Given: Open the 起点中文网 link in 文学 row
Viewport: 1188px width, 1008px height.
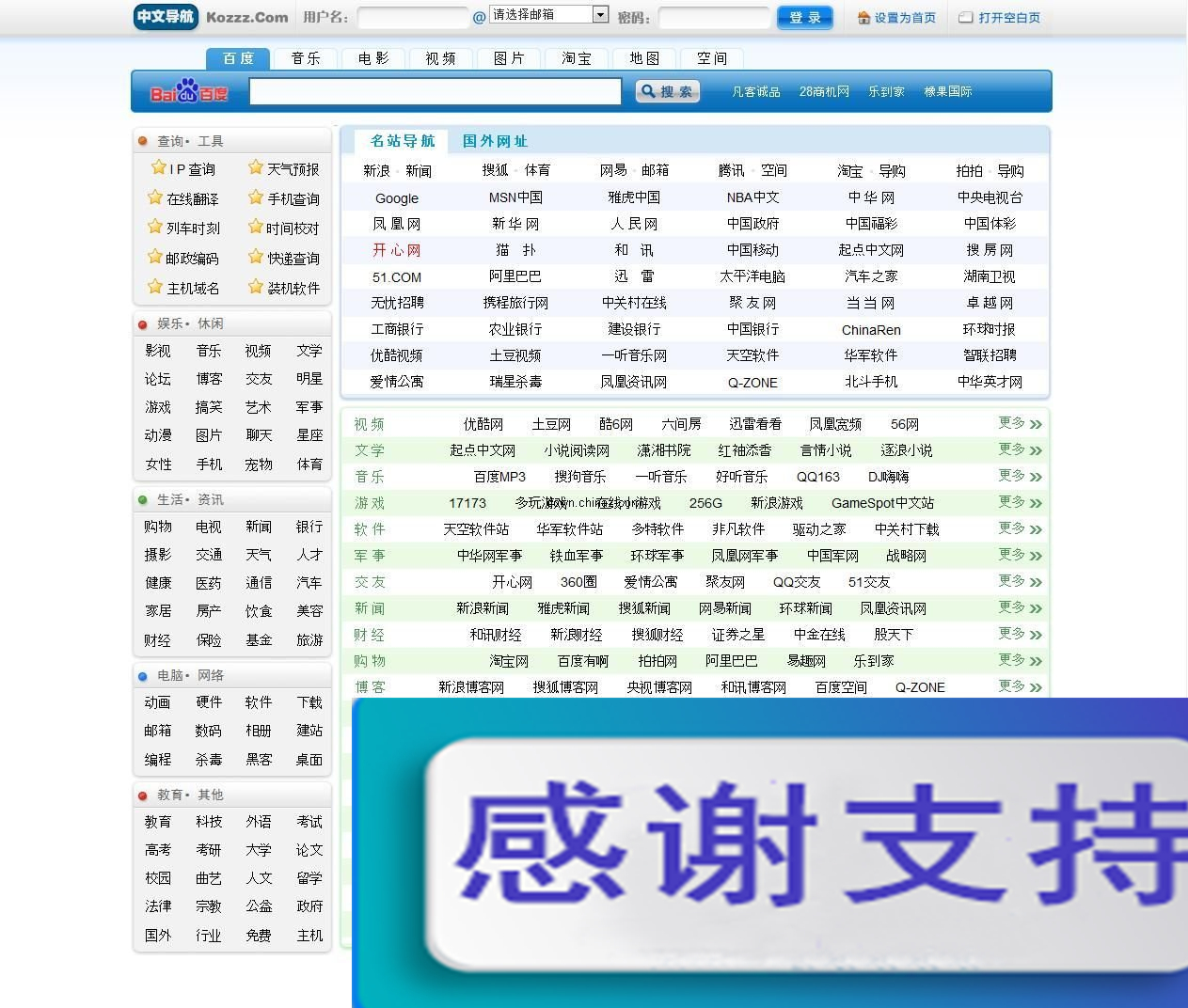Looking at the screenshot, I should 483,450.
